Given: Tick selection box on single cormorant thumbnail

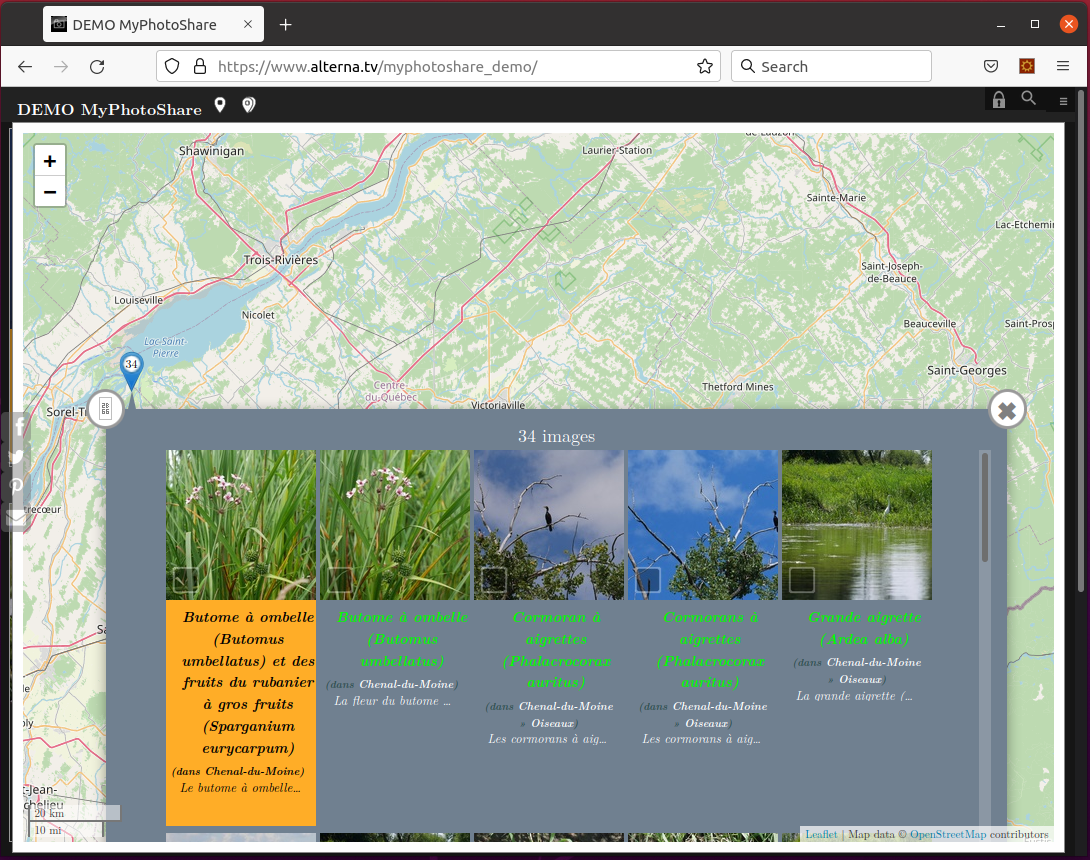Looking at the screenshot, I should point(494,580).
